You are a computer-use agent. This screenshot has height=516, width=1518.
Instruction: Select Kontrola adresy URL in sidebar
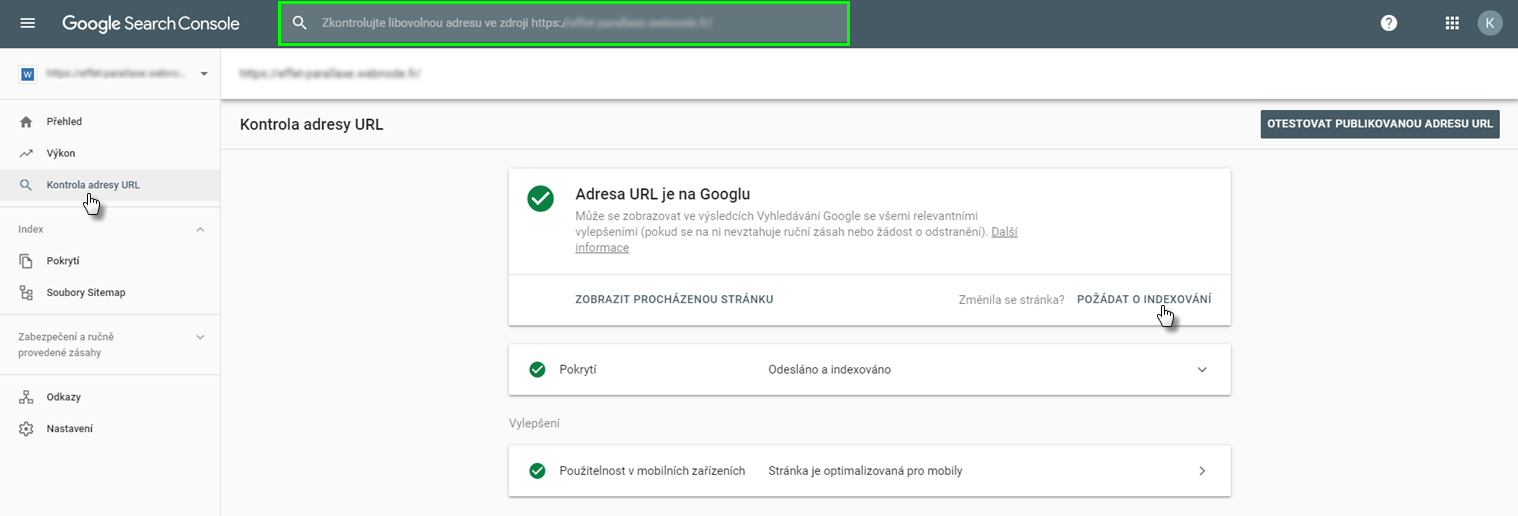93,185
